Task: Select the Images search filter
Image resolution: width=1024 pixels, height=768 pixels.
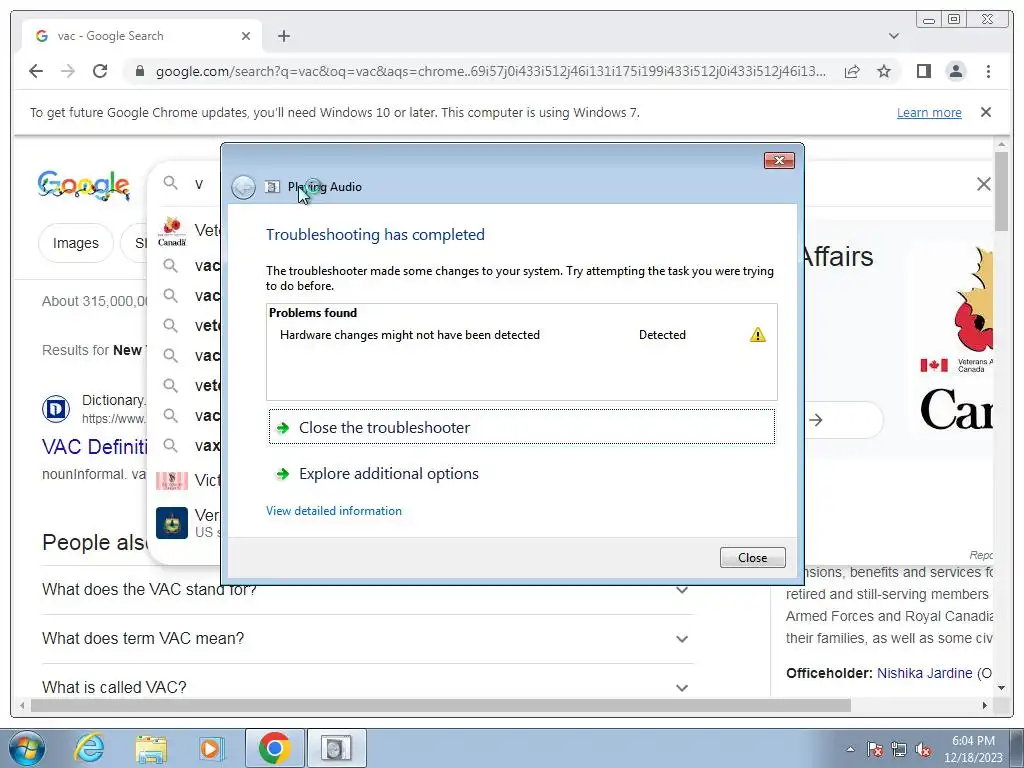Action: [76, 243]
